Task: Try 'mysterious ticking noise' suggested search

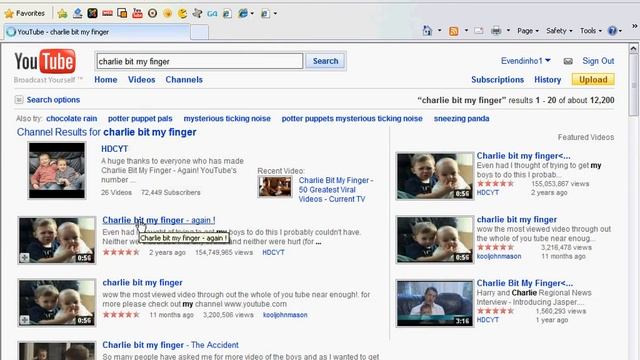Action: pos(227,118)
